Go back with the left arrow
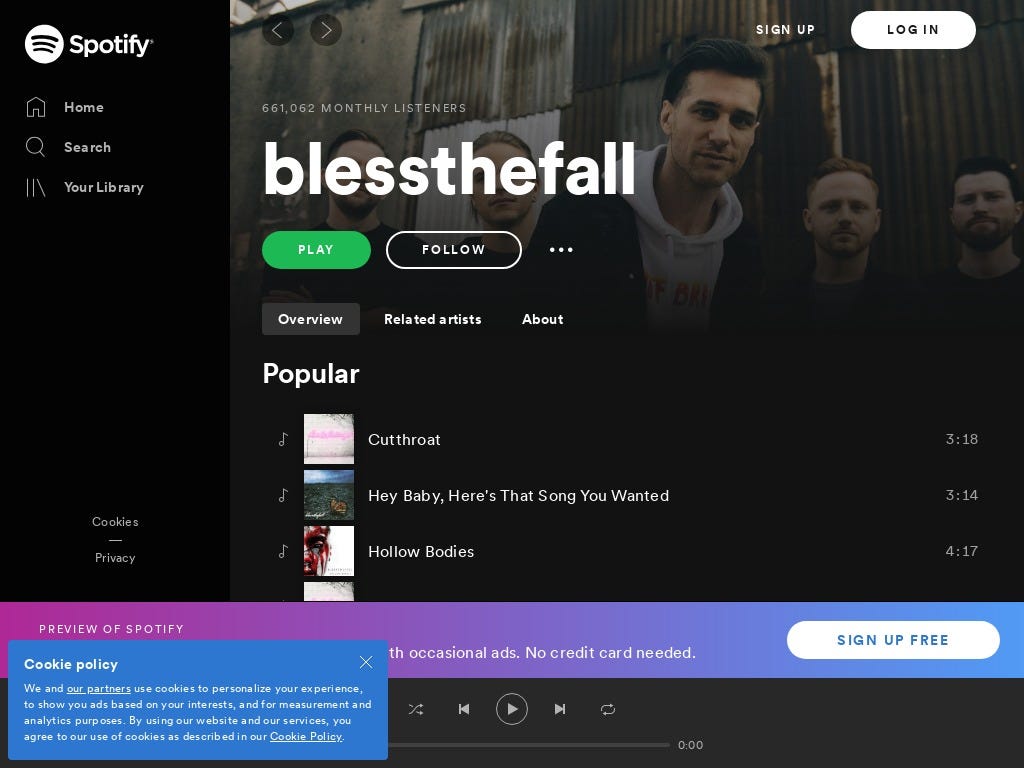 click(278, 30)
